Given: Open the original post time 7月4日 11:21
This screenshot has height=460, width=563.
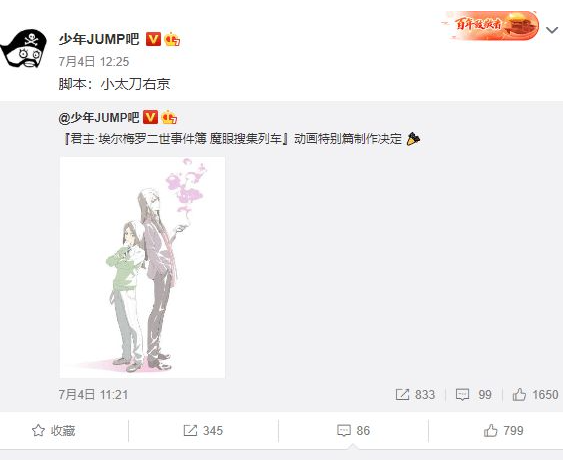Looking at the screenshot, I should click(x=93, y=395).
